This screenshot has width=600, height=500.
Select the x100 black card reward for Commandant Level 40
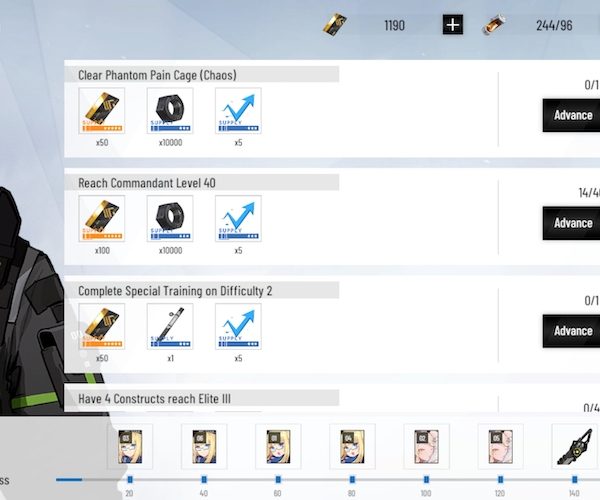coord(102,219)
